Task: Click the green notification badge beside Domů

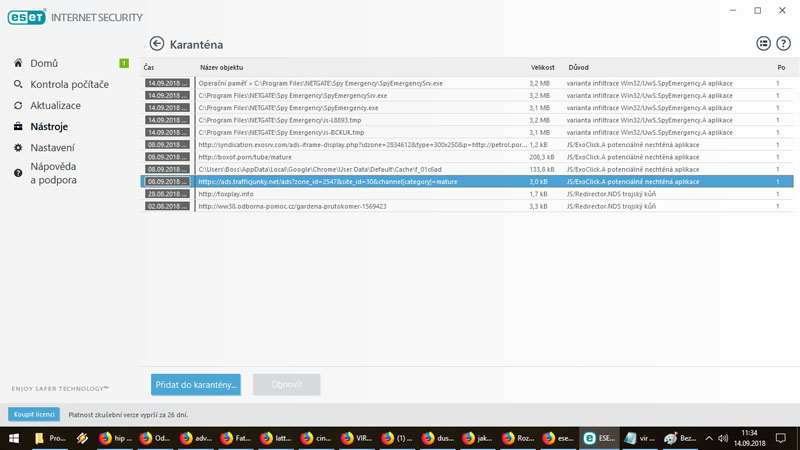Action: (124, 63)
